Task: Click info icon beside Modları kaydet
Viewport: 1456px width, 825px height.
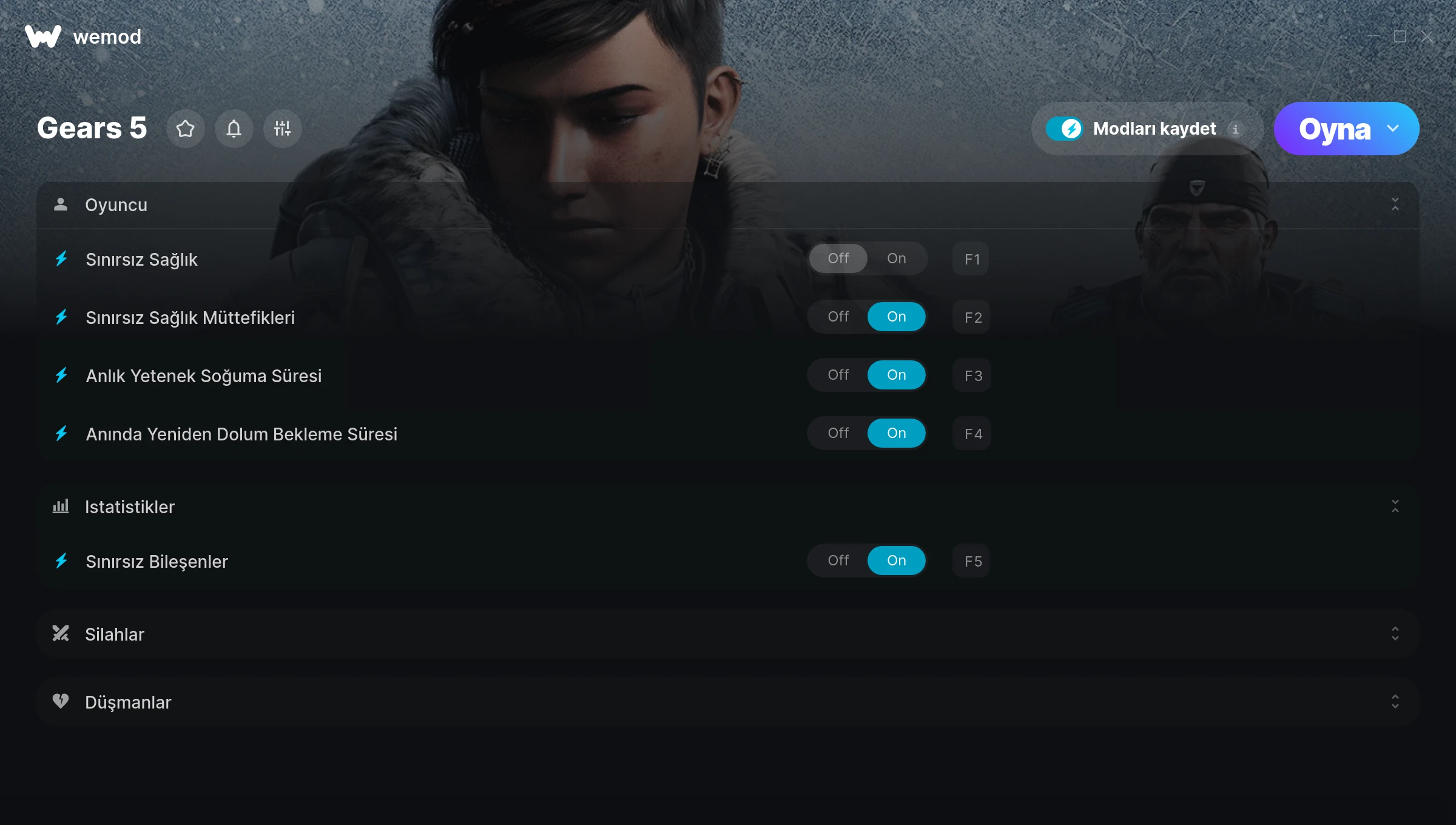Action: coord(1235,129)
